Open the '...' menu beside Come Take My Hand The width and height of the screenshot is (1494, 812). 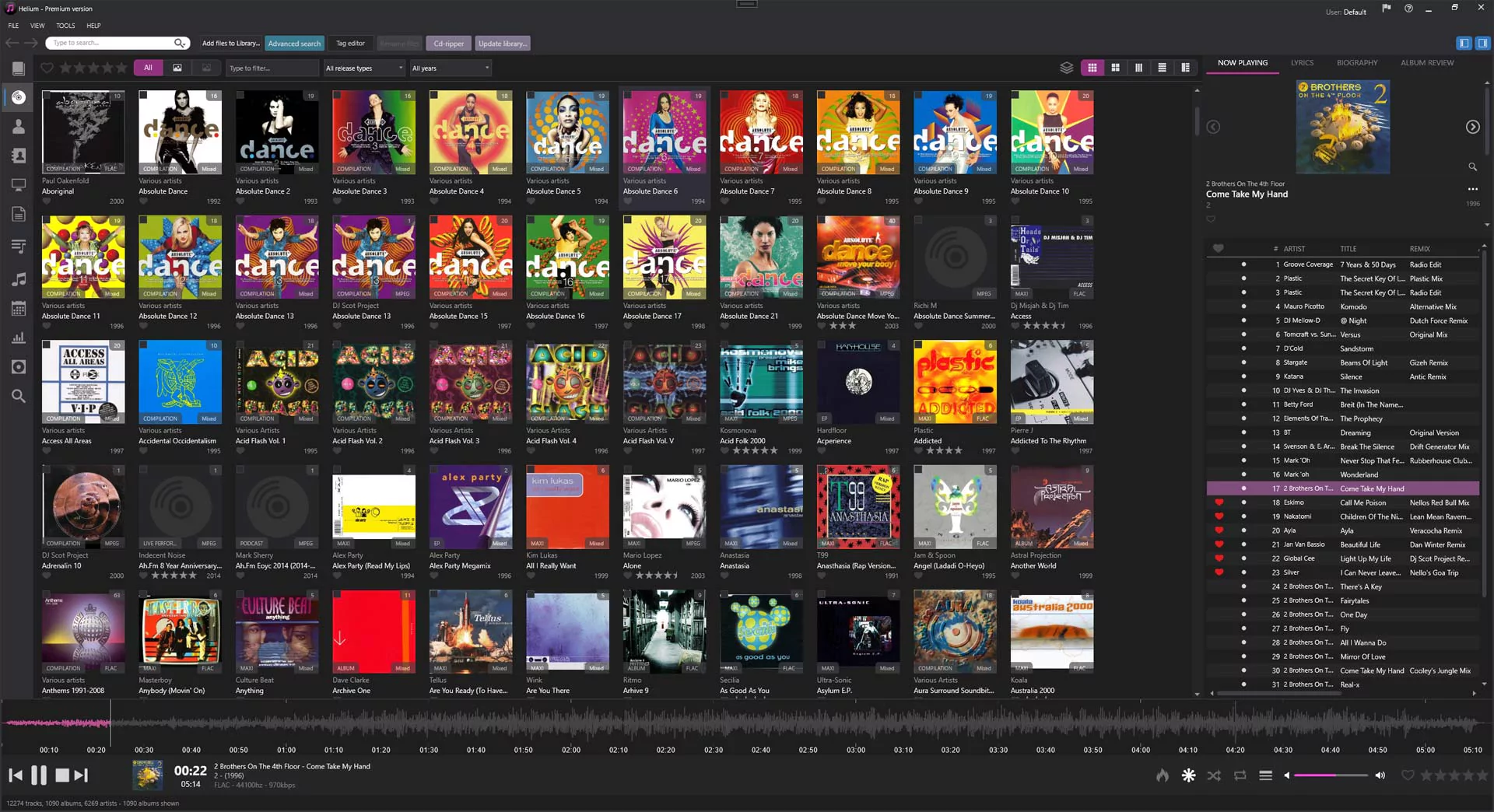coord(1472,188)
